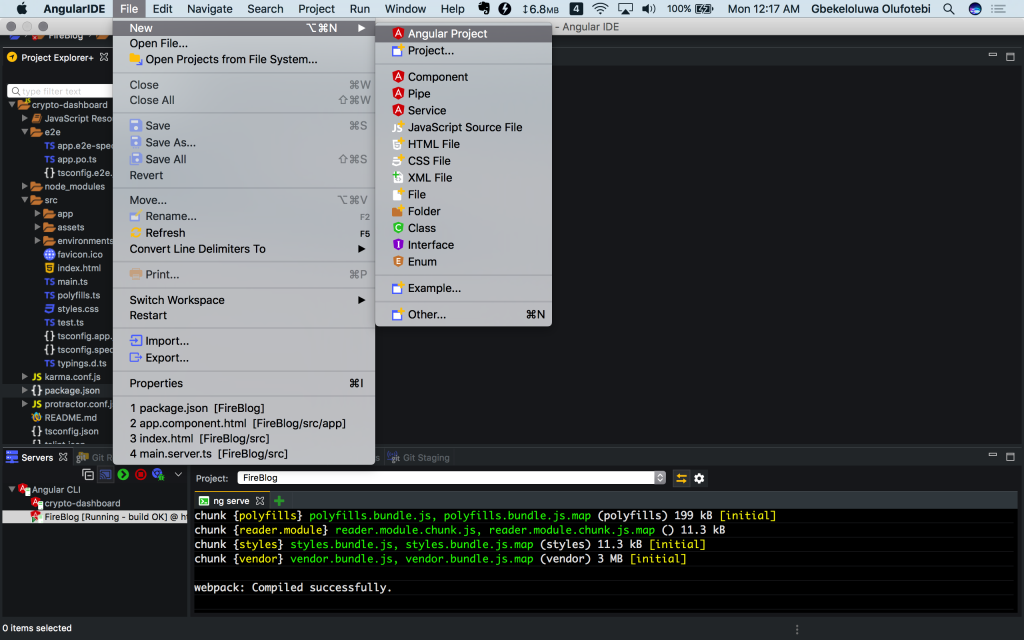Image resolution: width=1024 pixels, height=640 pixels.
Task: Add a new terminal tab with green plus
Action: coord(279,501)
